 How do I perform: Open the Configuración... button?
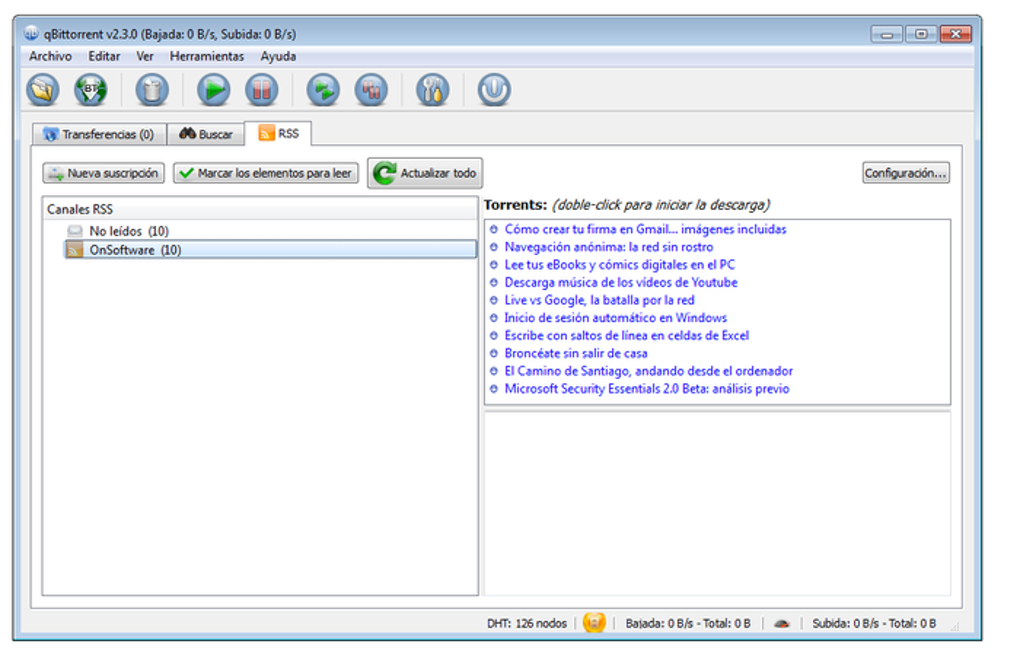pos(906,173)
